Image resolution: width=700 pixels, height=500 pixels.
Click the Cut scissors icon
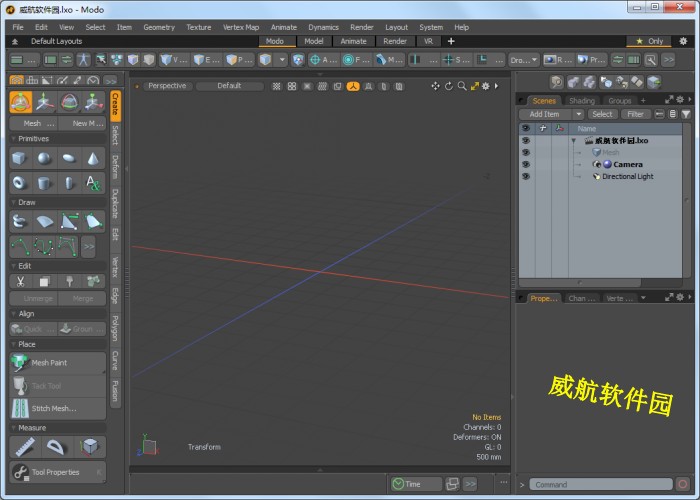pyautogui.click(x=20, y=281)
